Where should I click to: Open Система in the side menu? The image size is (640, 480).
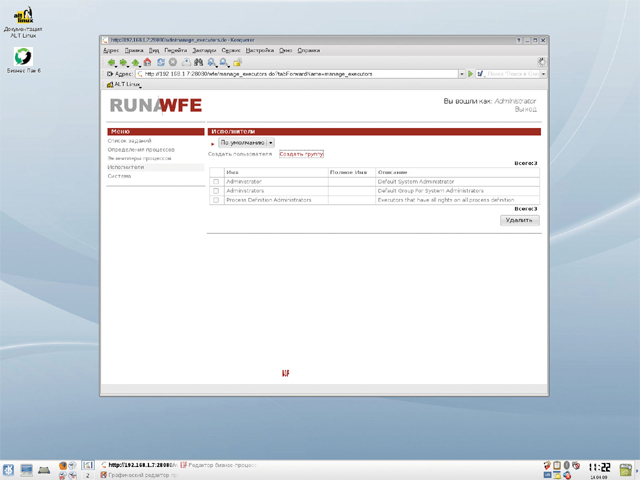pos(120,176)
